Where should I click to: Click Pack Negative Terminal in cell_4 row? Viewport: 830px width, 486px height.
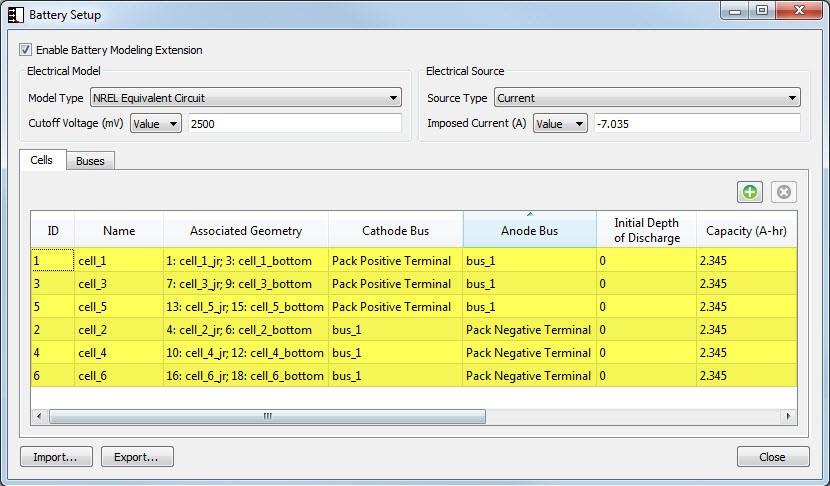(x=528, y=353)
